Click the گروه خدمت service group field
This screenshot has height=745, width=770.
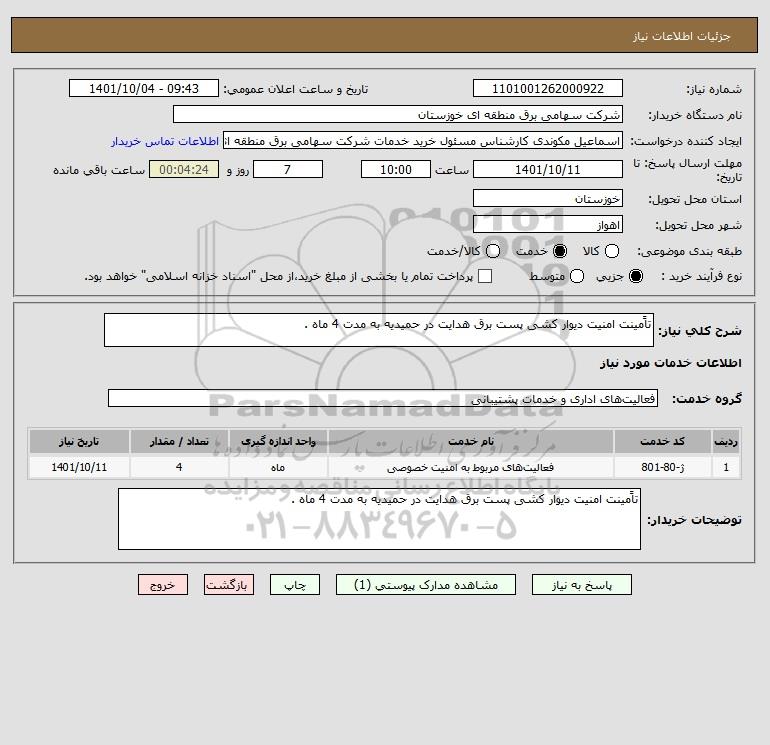383,398
